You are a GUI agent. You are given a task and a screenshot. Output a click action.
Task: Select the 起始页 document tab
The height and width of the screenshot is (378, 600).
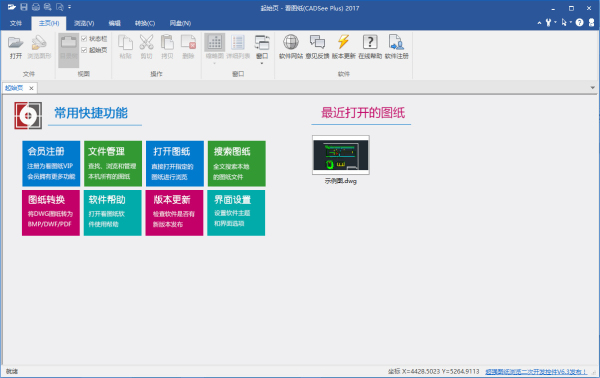[x=14, y=88]
